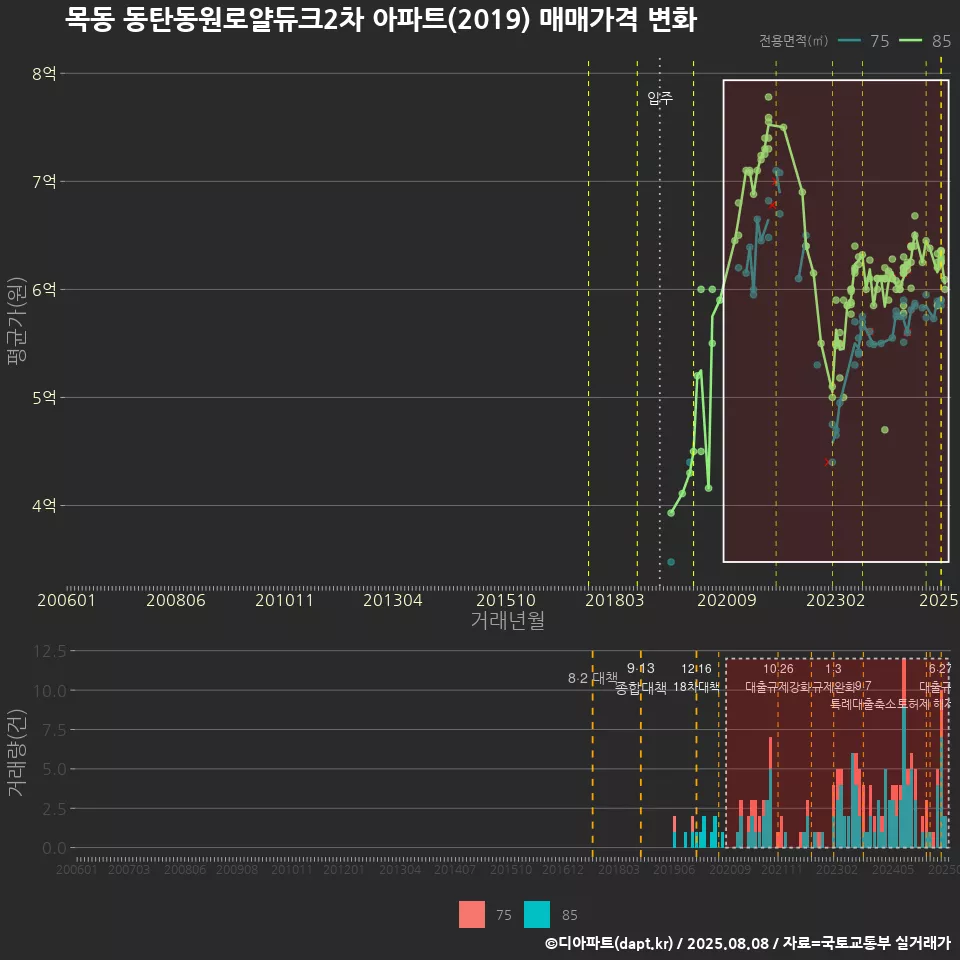Screen dimensions: 960x960
Task: Click the 9·13 date annotation
Action: (640, 668)
